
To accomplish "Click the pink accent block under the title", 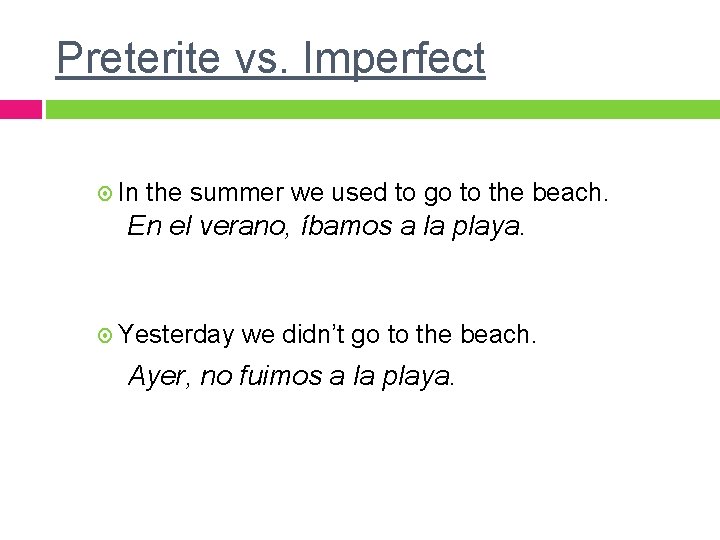I will pos(20,109).
